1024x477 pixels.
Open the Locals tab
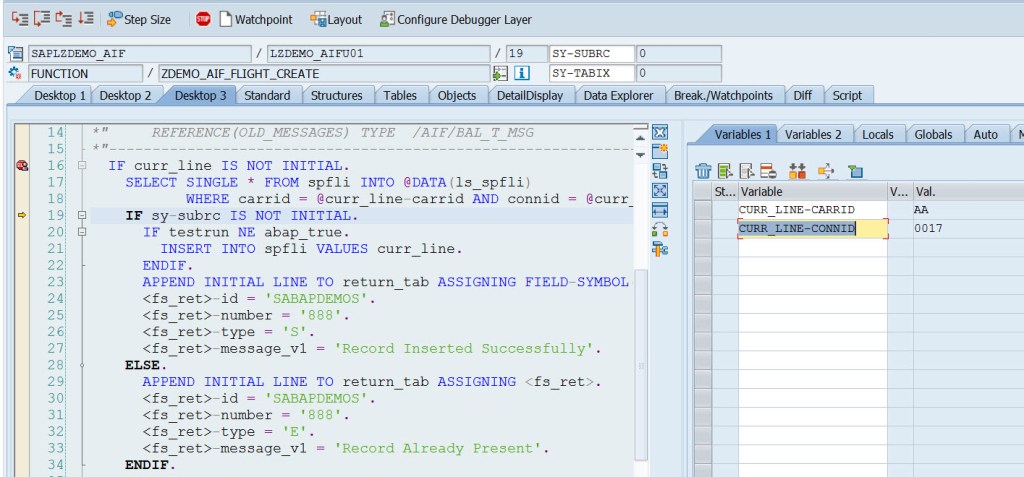click(878, 135)
